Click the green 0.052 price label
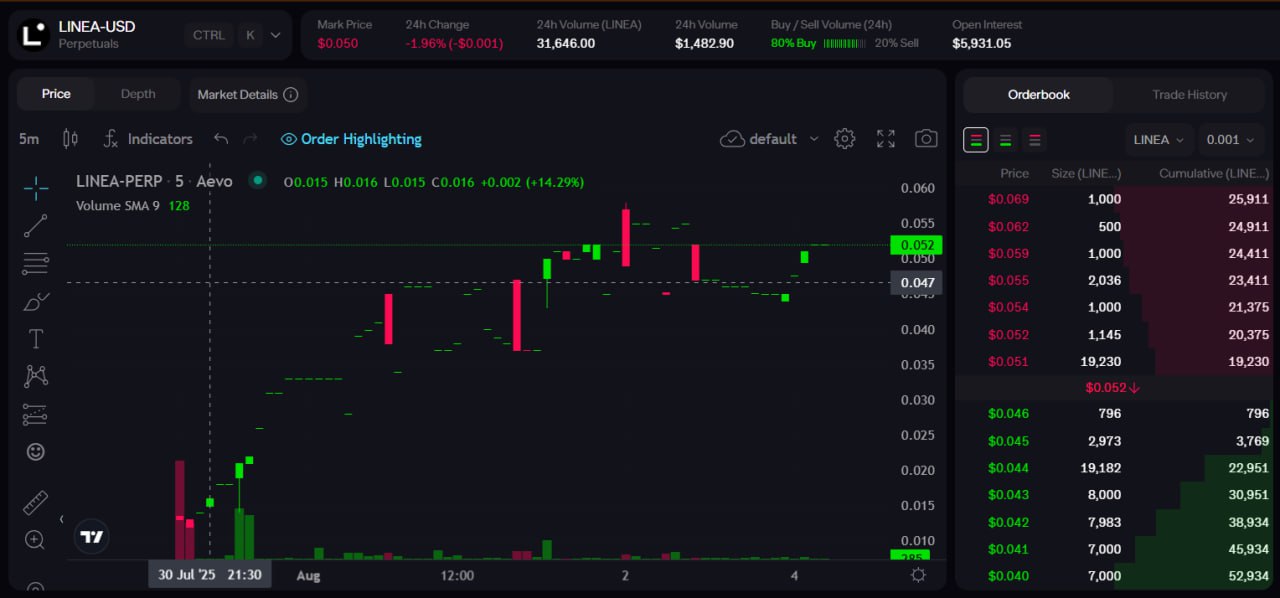Screen dimensions: 1280x598 tap(917, 245)
